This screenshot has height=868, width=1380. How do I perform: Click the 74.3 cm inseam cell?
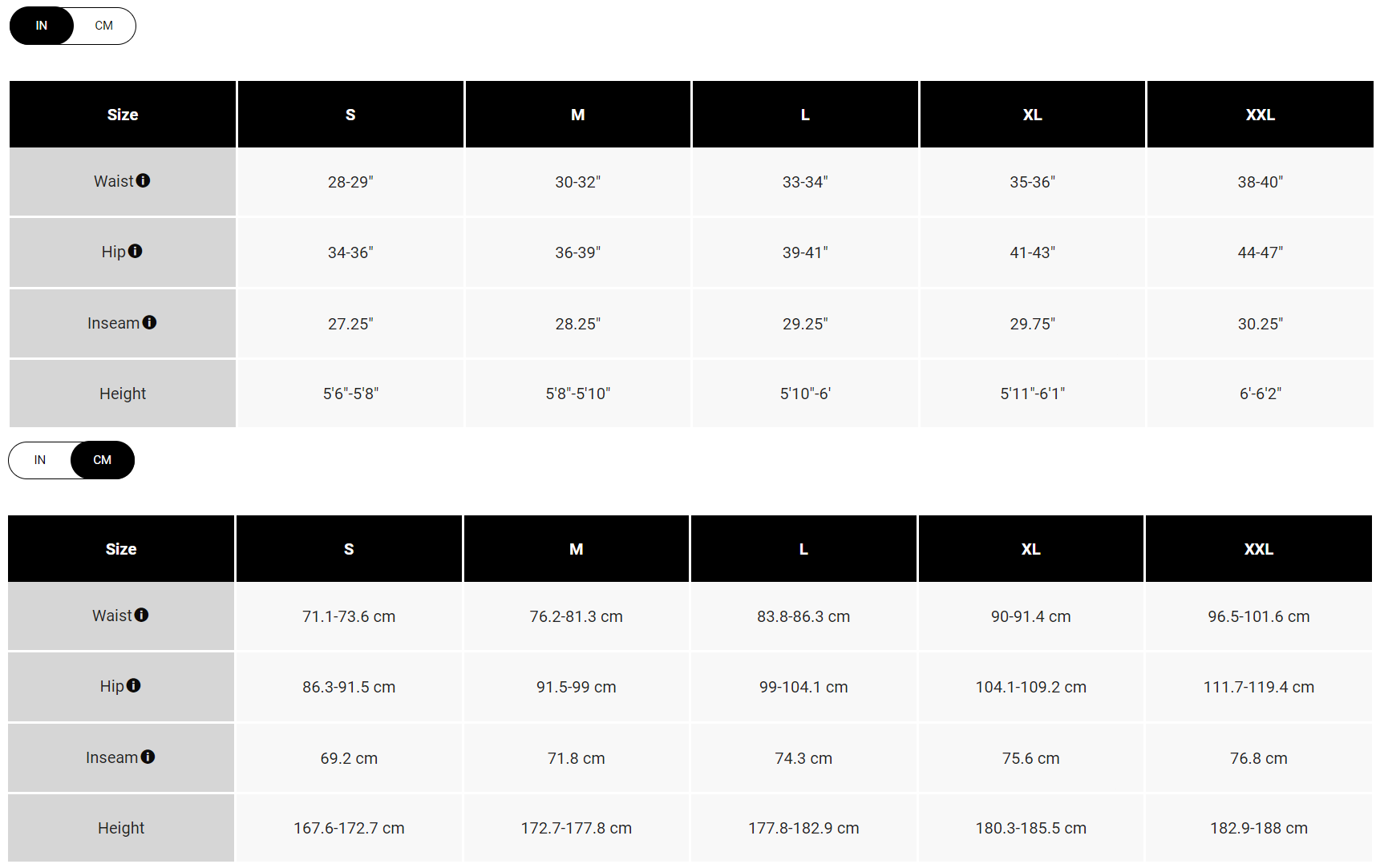[x=803, y=758]
